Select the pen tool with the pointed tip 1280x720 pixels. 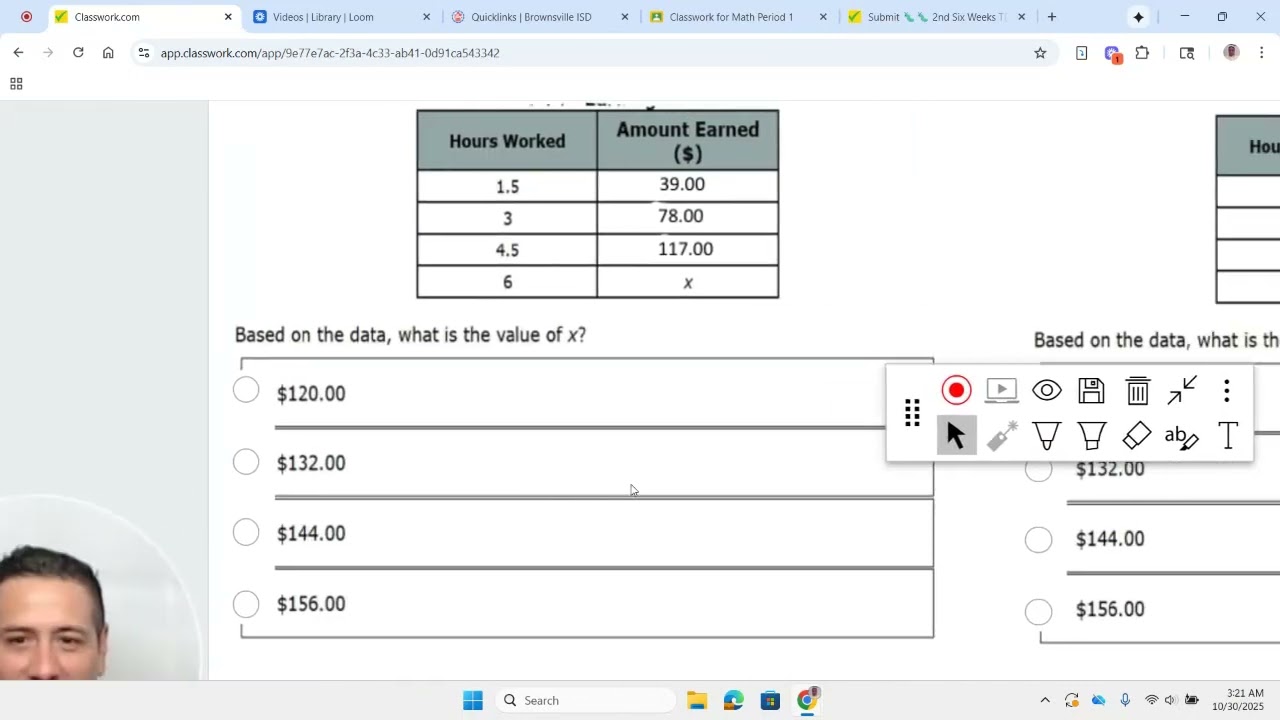tap(1047, 435)
